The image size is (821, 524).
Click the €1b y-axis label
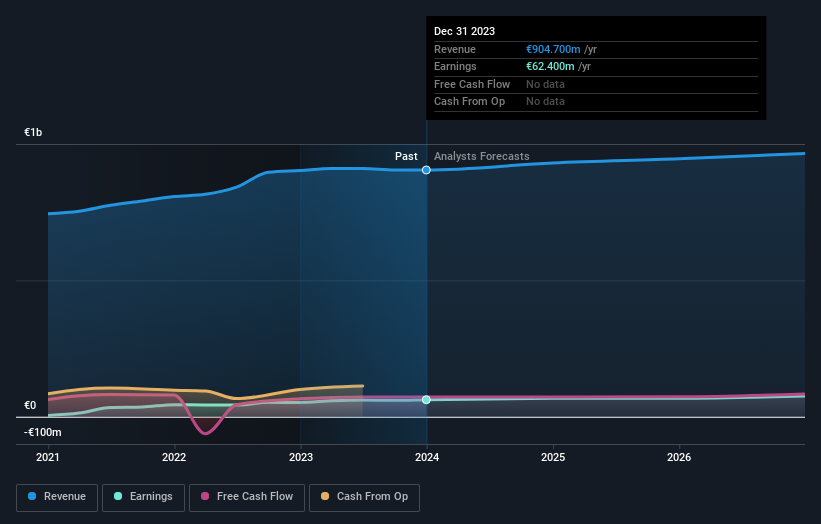click(x=33, y=132)
